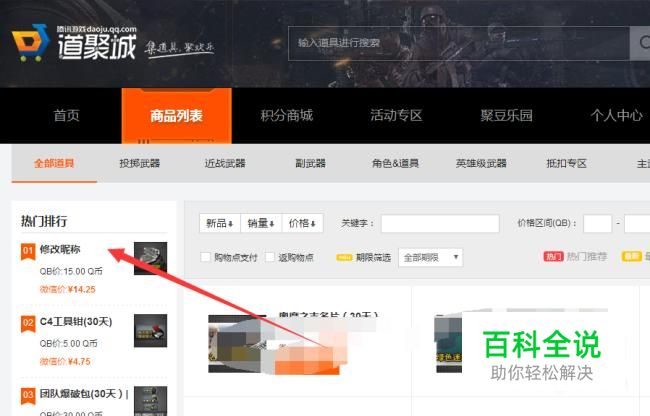Open the 全部期限 dropdown
The height and width of the screenshot is (416, 650).
pyautogui.click(x=430, y=257)
